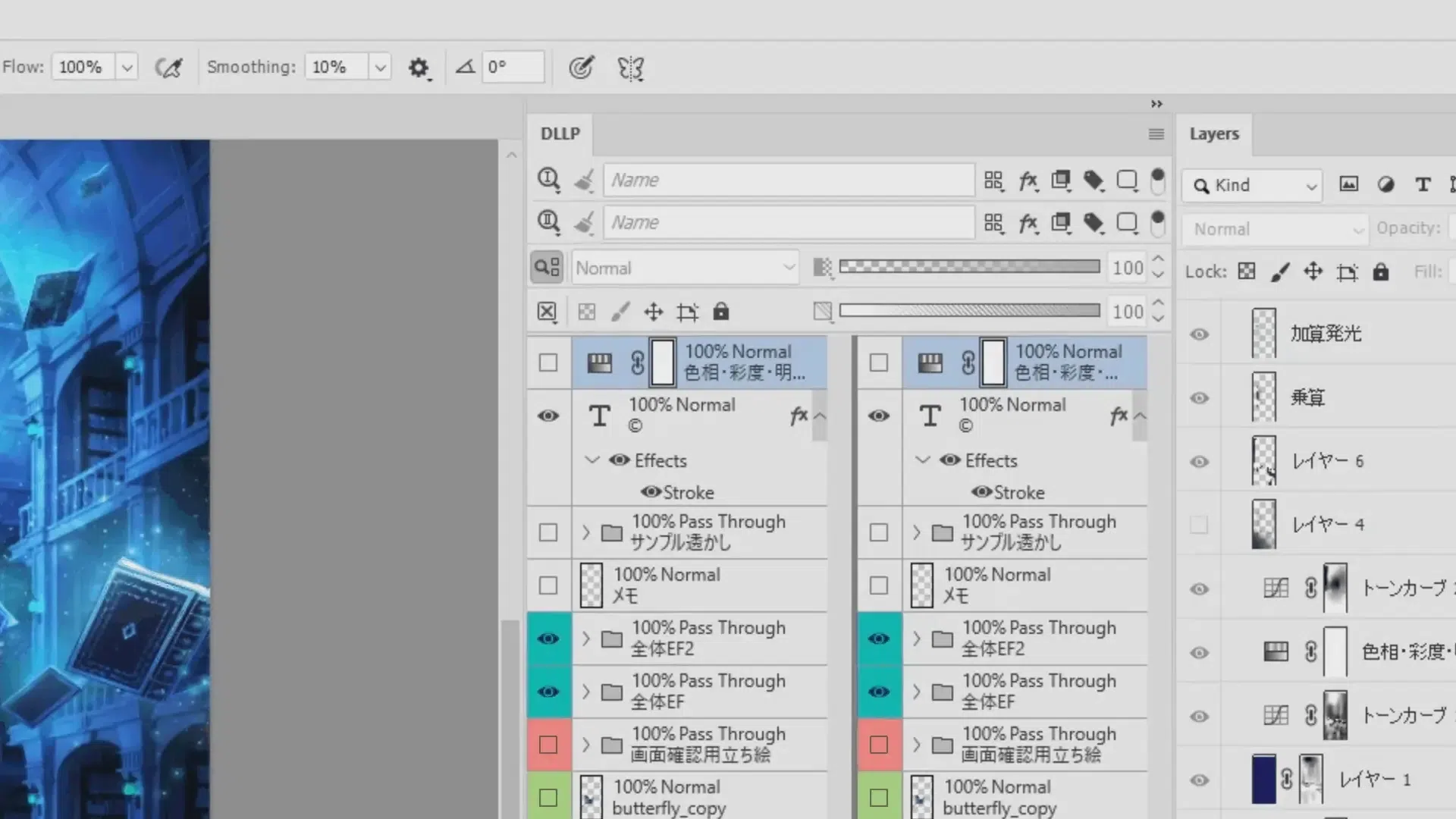Open DLLP panel hamburger menu

point(1156,134)
